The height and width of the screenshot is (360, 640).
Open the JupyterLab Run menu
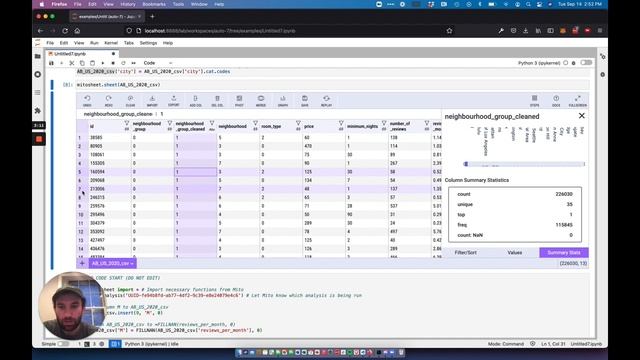[x=94, y=43]
